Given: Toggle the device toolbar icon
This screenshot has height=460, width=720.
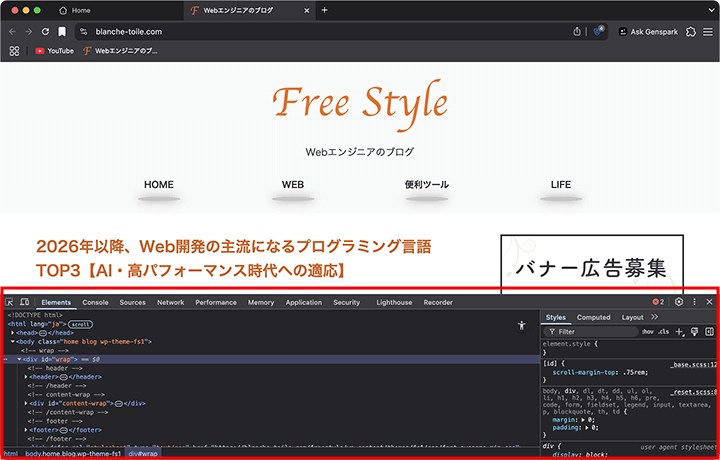Looking at the screenshot, I should (25, 302).
